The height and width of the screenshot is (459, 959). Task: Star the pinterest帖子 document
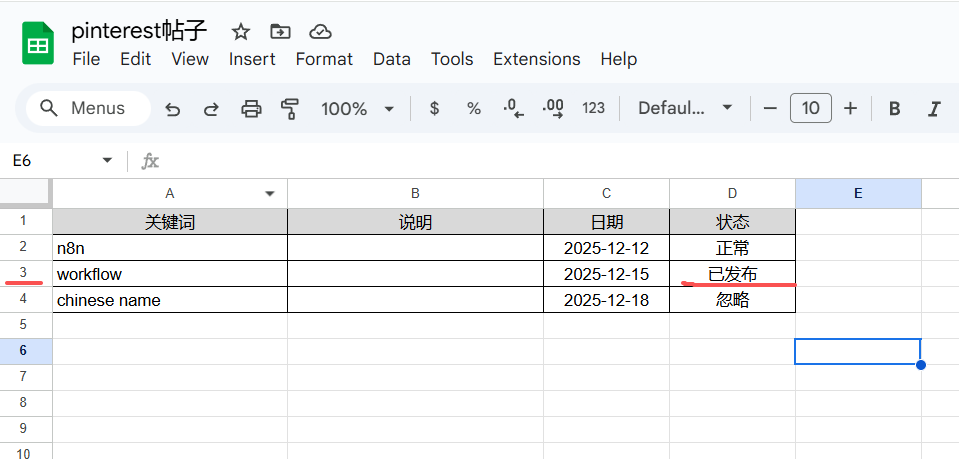pyautogui.click(x=241, y=31)
